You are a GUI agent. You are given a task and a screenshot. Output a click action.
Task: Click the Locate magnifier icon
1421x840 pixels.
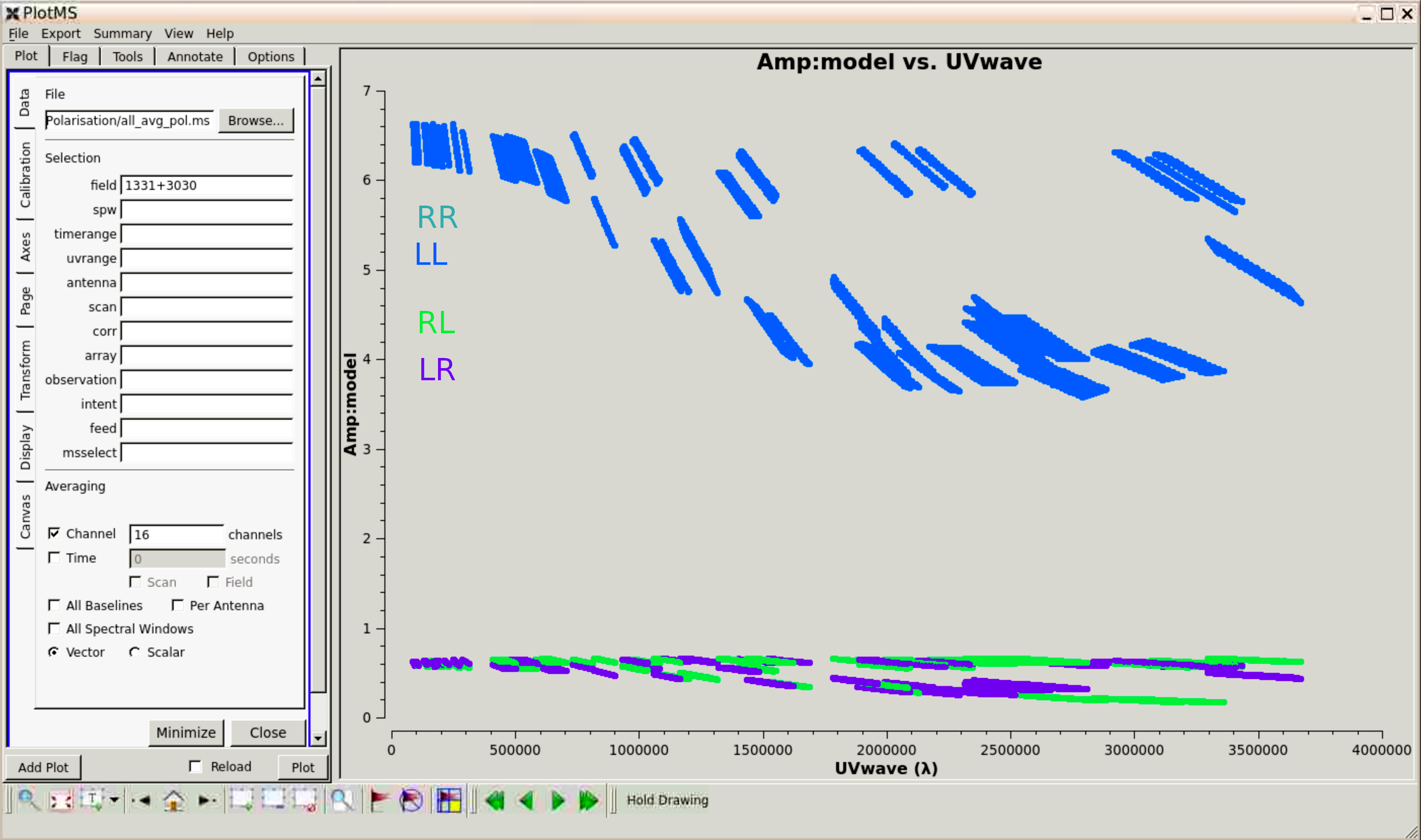point(341,801)
